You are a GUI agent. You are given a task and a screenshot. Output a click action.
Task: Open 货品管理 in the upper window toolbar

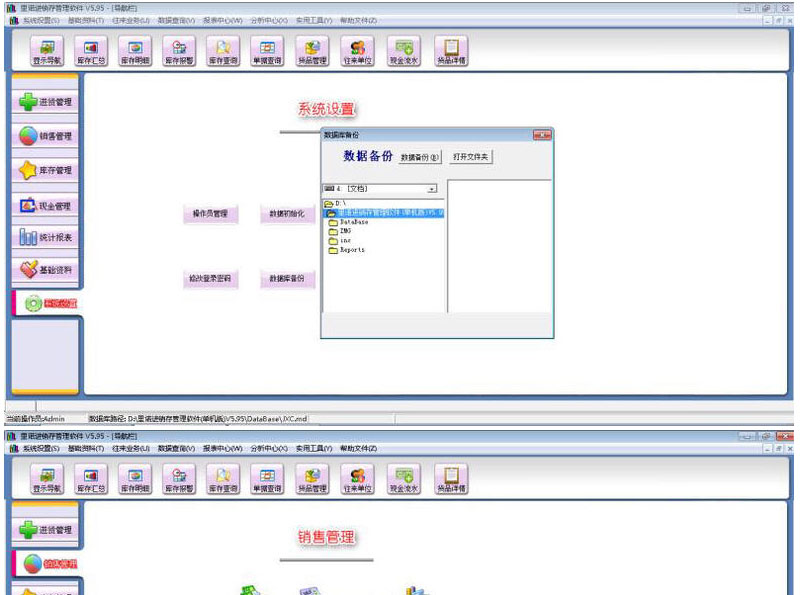[312, 51]
